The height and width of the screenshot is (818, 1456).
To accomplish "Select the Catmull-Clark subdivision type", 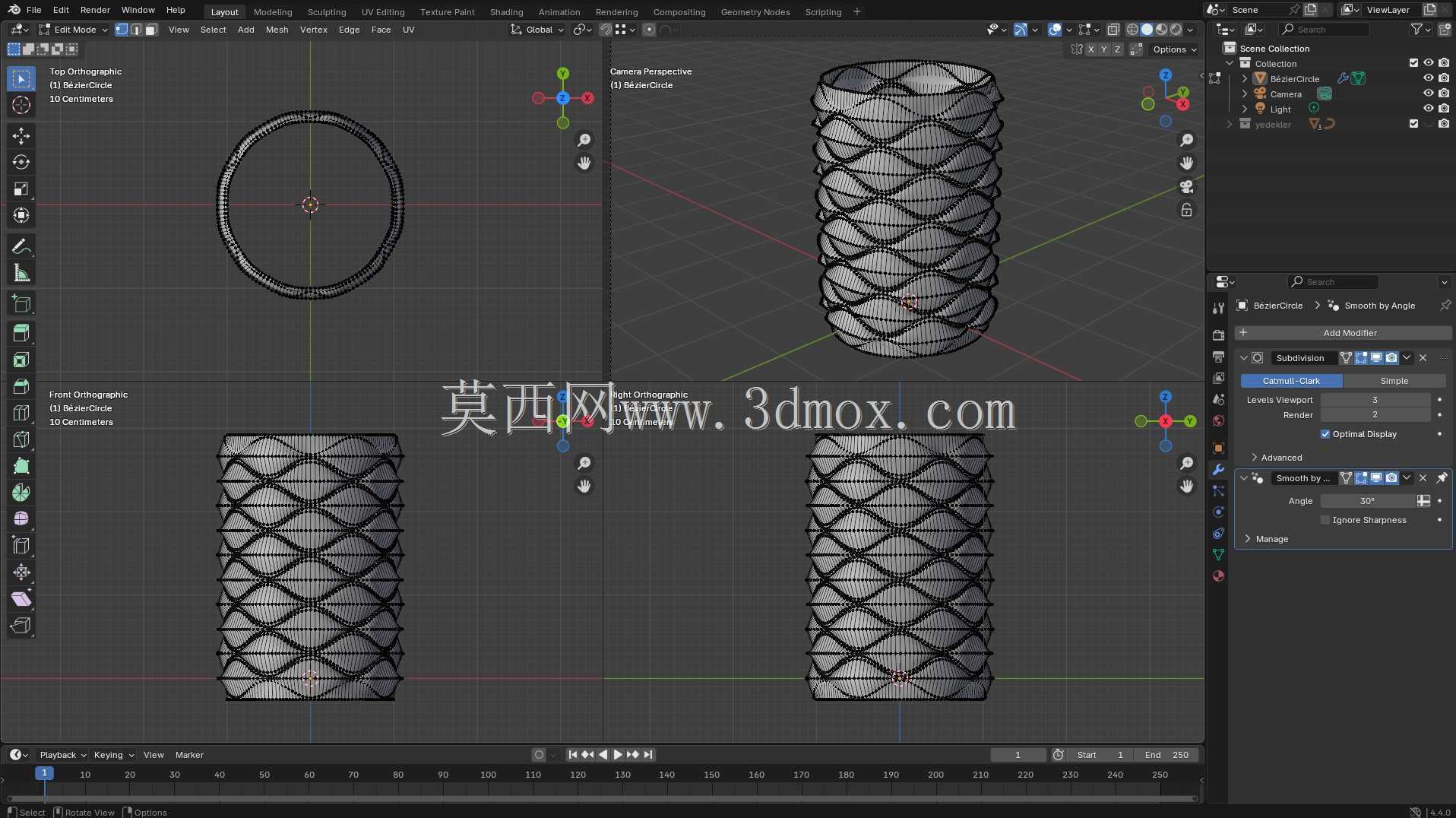I will (1291, 381).
